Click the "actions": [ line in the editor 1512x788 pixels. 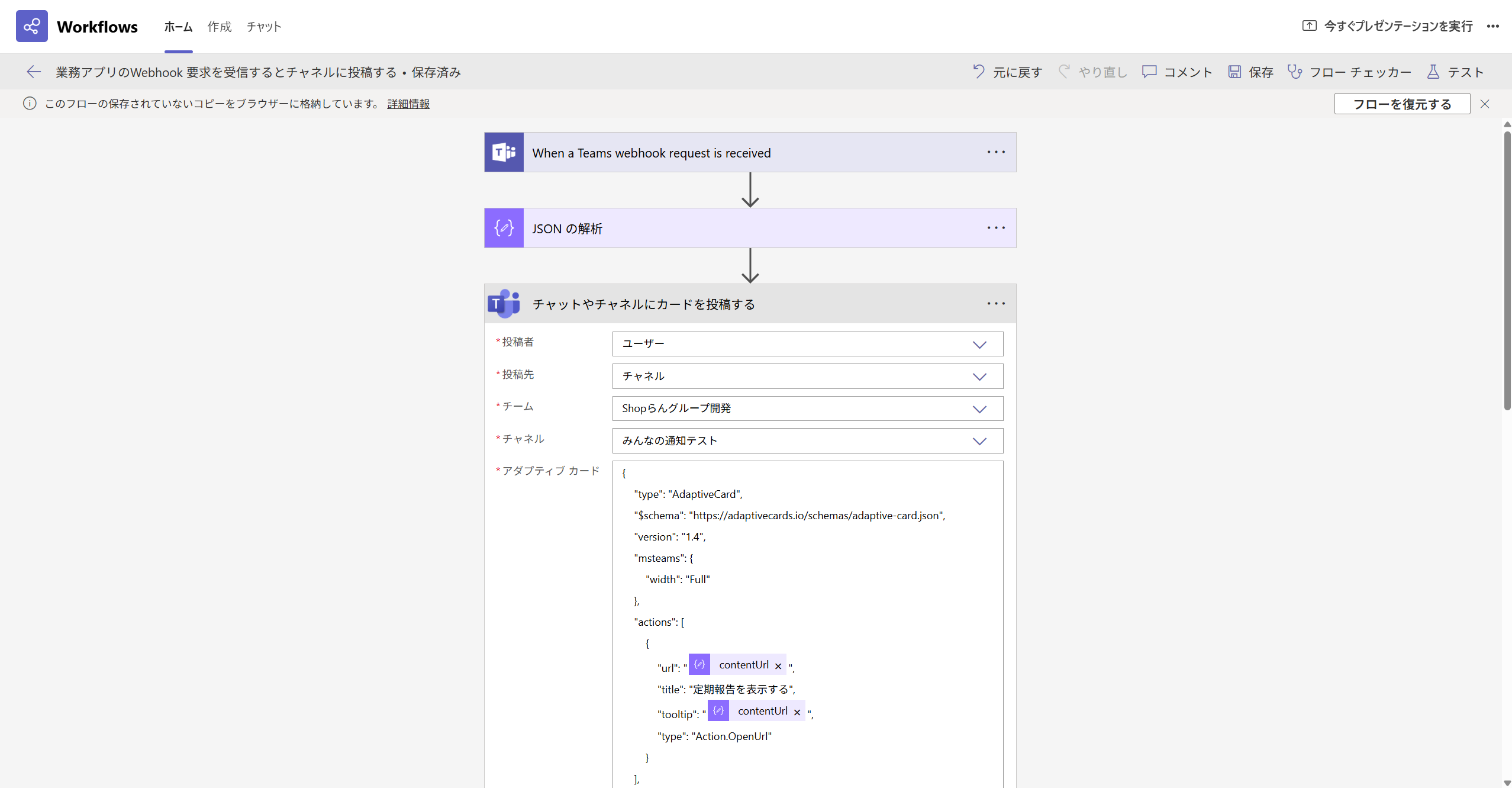point(659,622)
